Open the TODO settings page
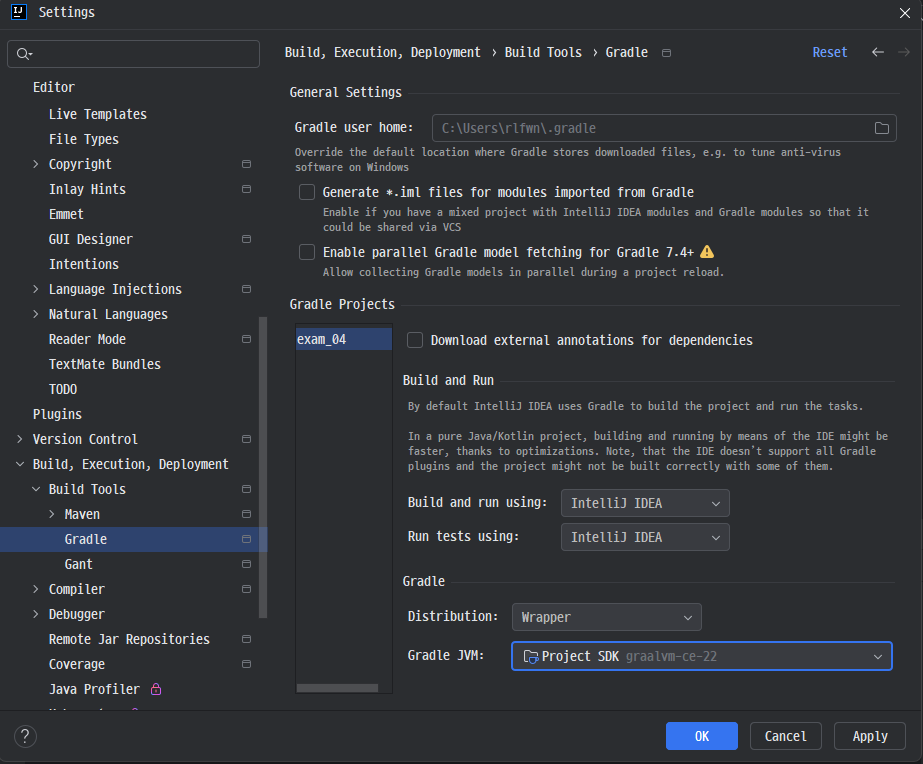 tap(63, 389)
